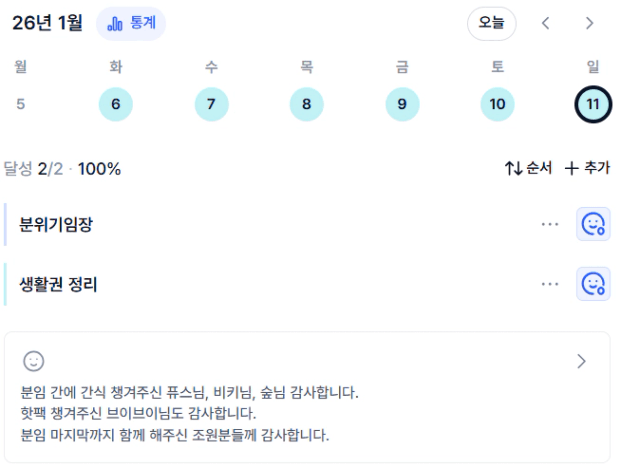Image resolution: width=621 pixels, height=468 pixels.
Task: Select Wednesday the 7th
Action: [x=211, y=104]
